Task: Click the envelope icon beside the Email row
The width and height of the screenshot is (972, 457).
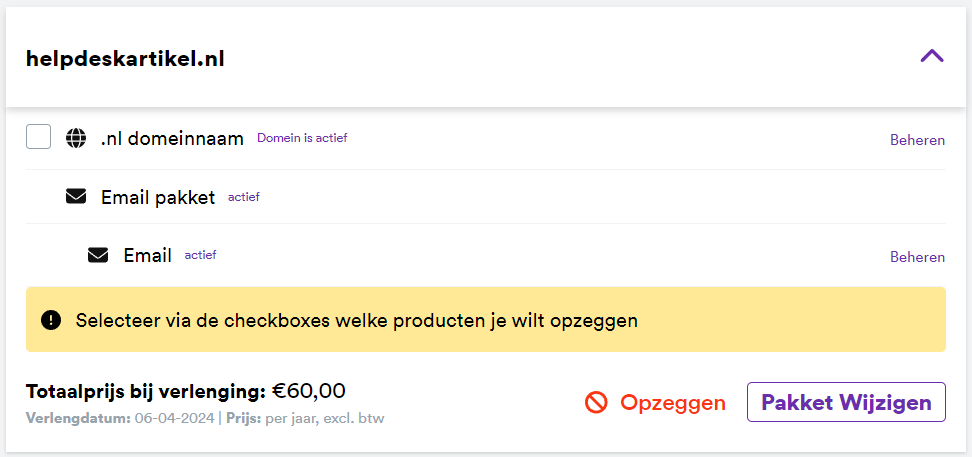Action: [98, 255]
